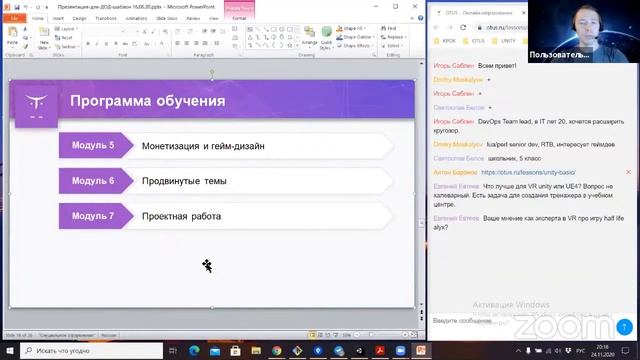The image size is (640, 360).
Task: Switch to the Animations tab
Action: pos(136,18)
